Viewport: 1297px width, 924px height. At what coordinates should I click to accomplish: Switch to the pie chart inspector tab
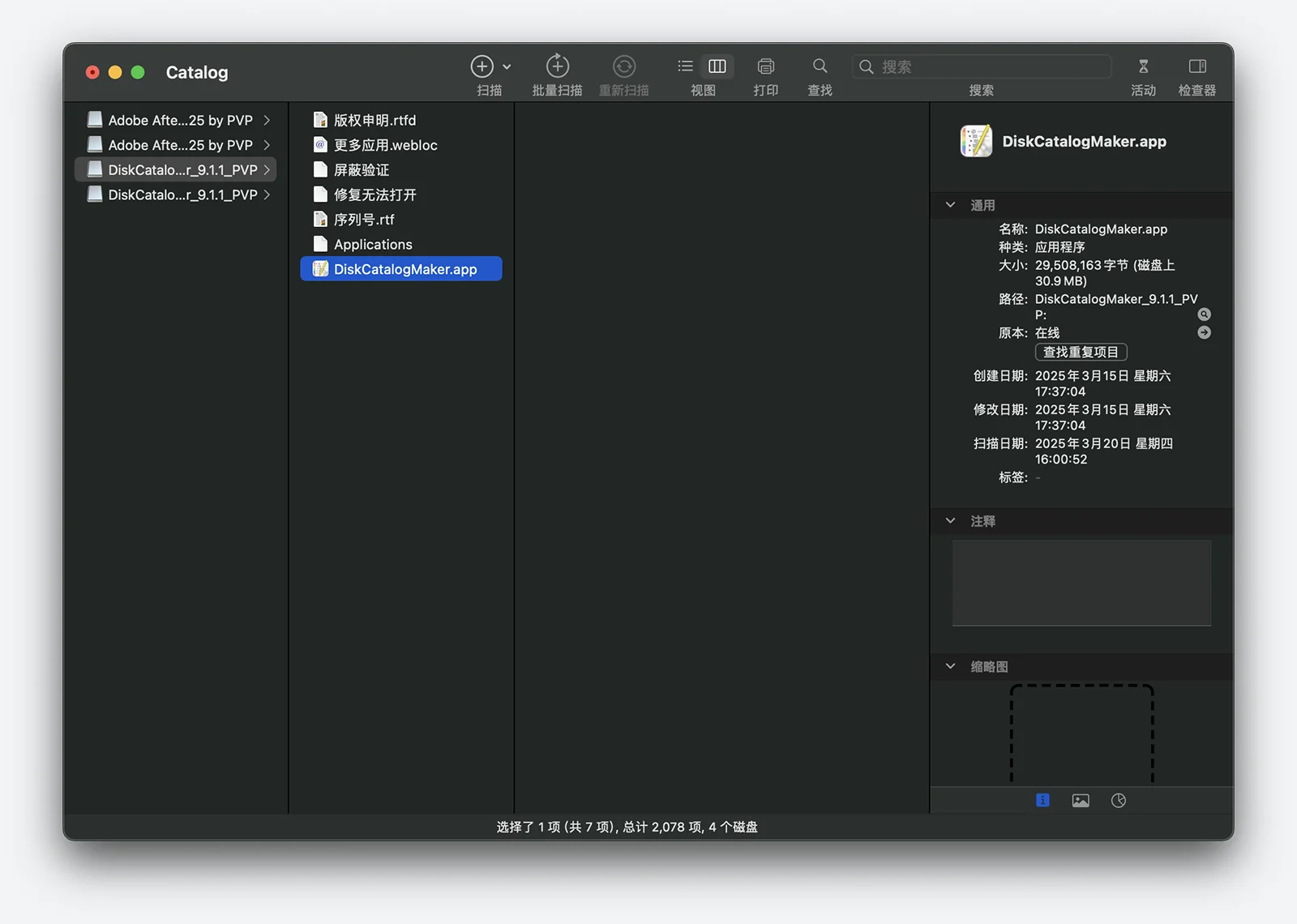(1119, 801)
